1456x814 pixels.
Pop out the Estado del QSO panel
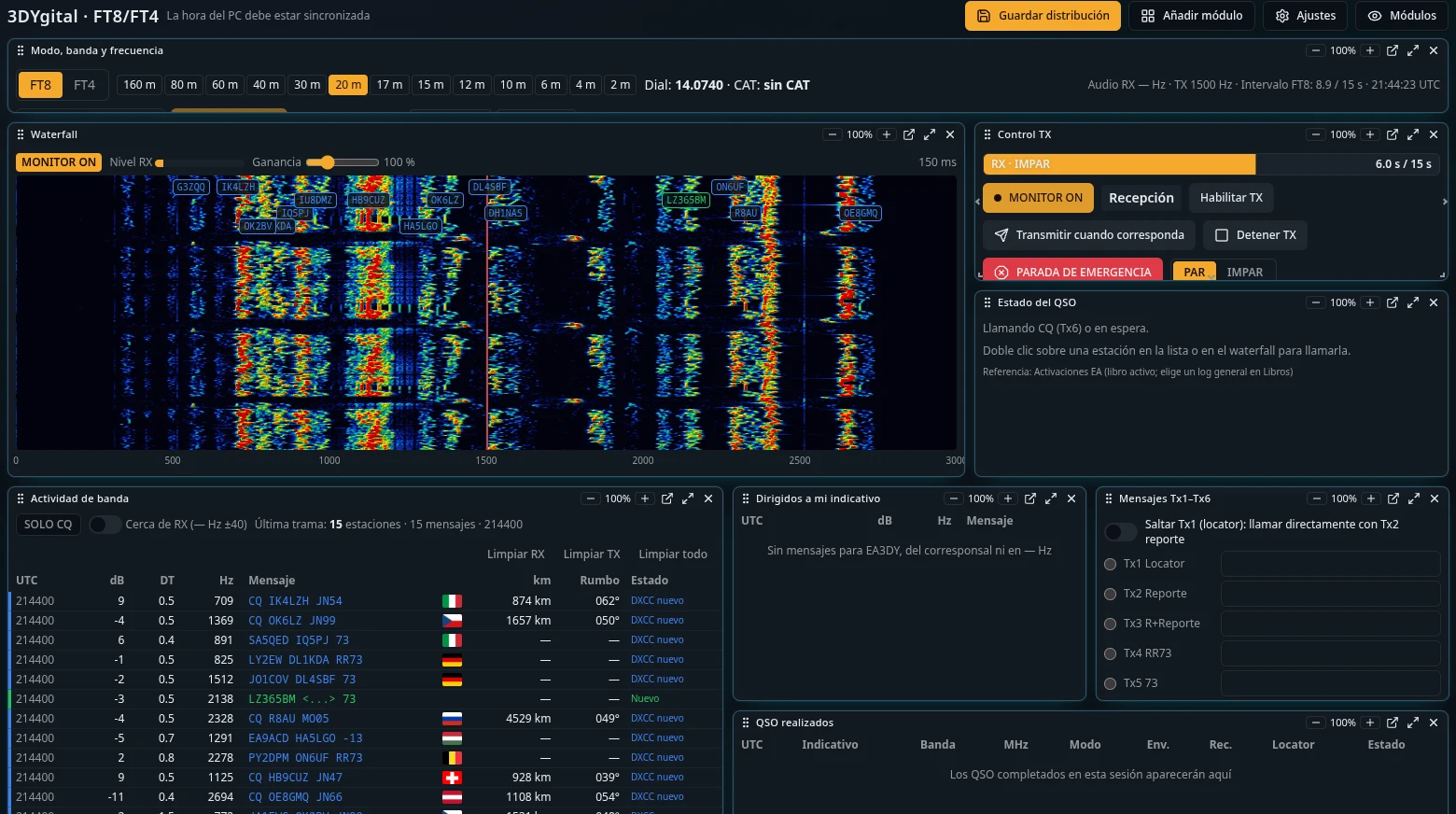coord(1393,302)
